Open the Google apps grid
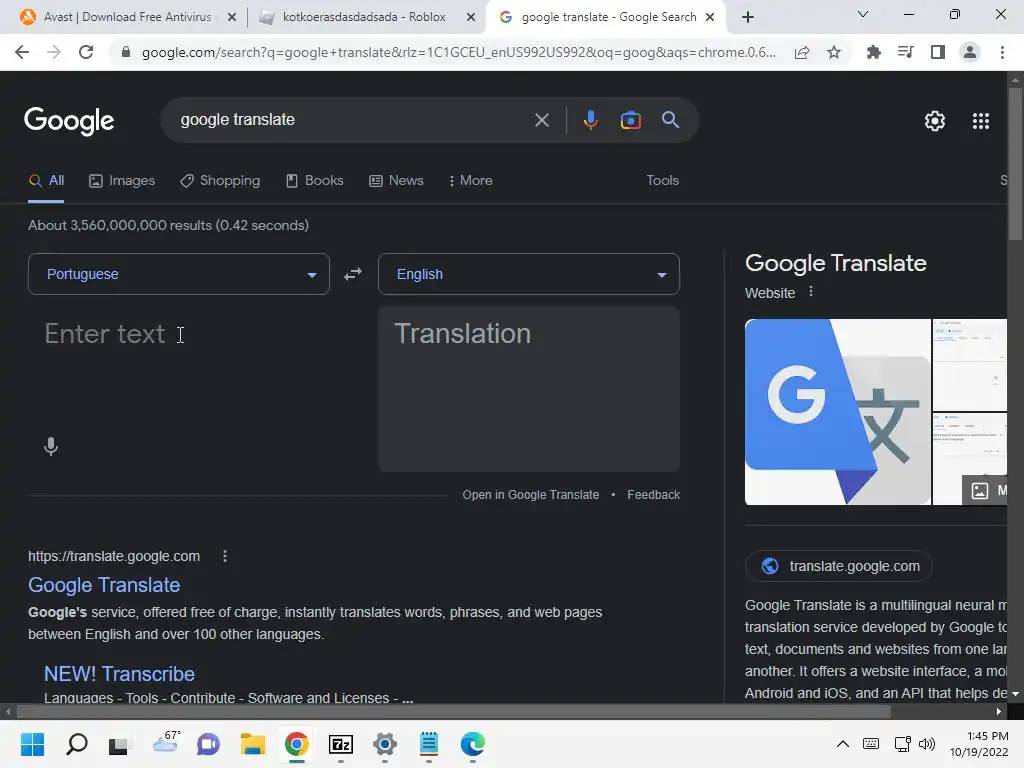1024x768 pixels. tap(980, 121)
